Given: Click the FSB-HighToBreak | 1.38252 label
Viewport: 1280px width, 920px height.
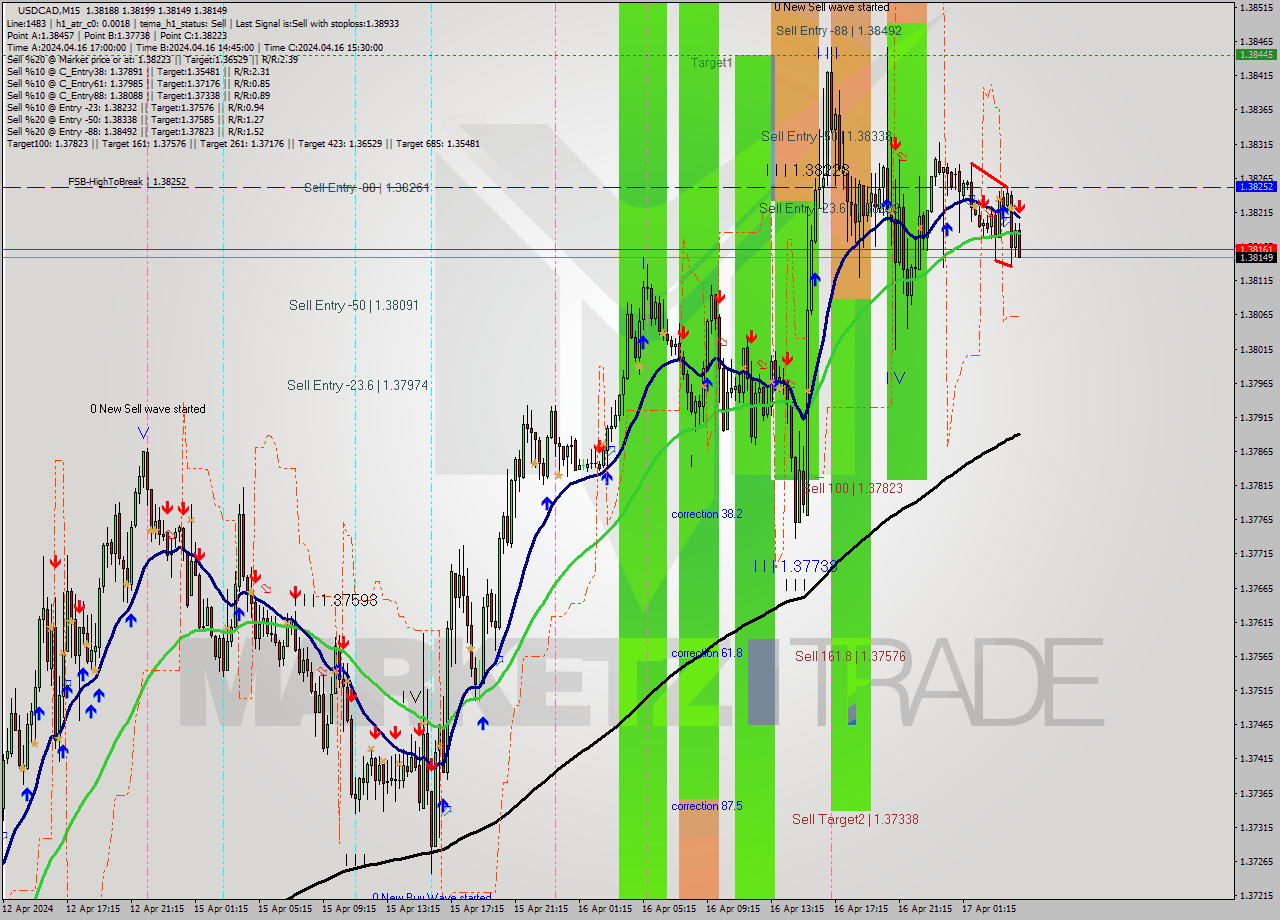Looking at the screenshot, I should coord(127,182).
